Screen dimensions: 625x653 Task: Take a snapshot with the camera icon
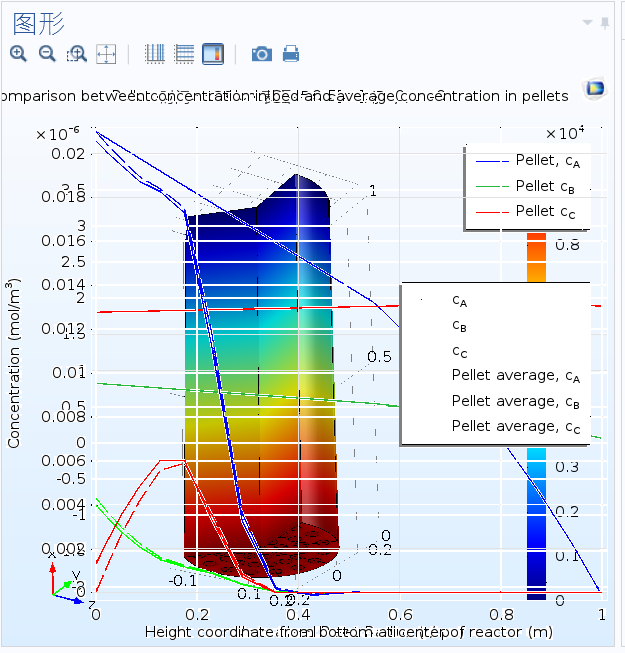pyautogui.click(x=261, y=54)
